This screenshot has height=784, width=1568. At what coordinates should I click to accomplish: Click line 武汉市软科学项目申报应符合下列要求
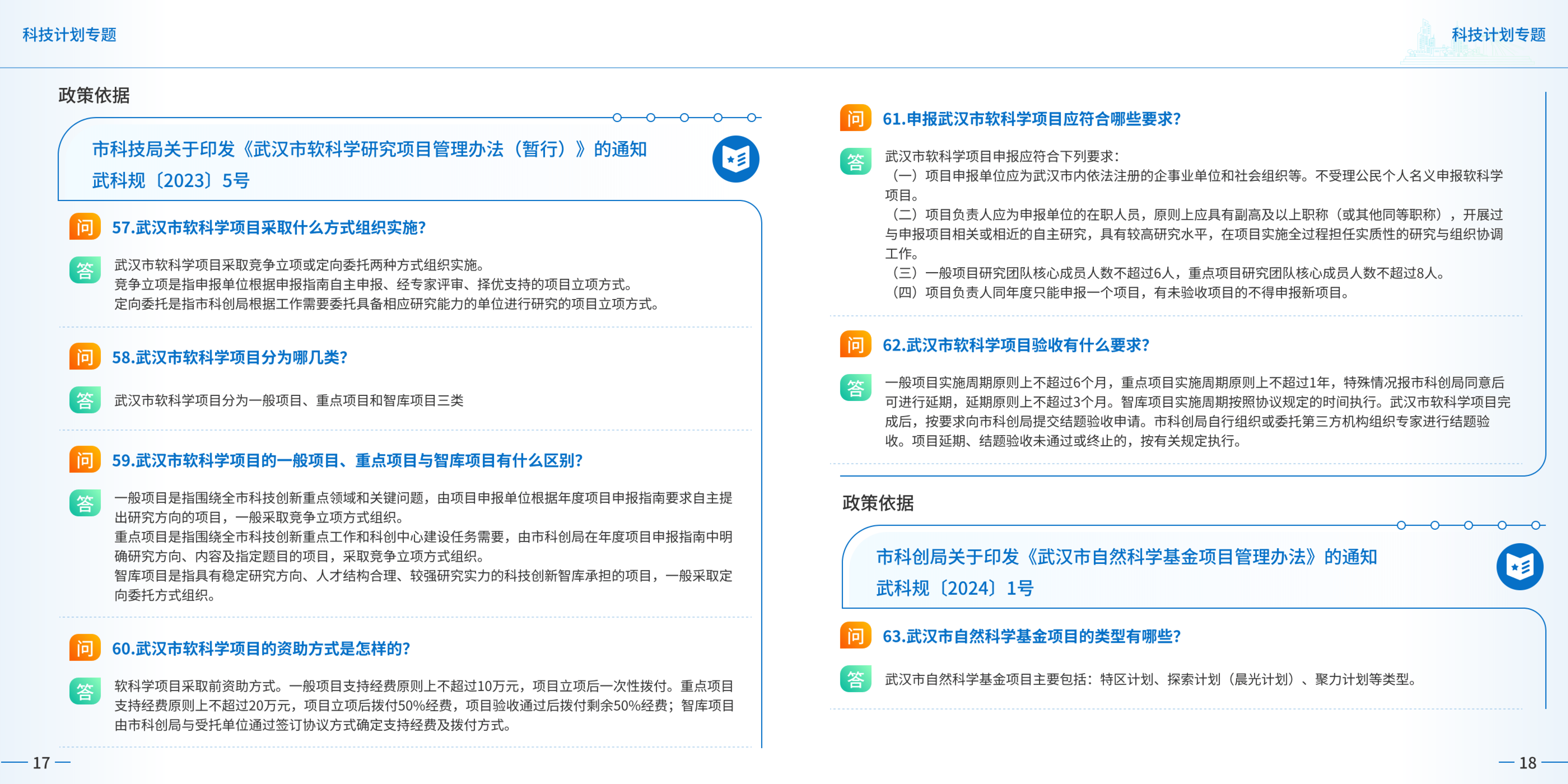click(1002, 156)
